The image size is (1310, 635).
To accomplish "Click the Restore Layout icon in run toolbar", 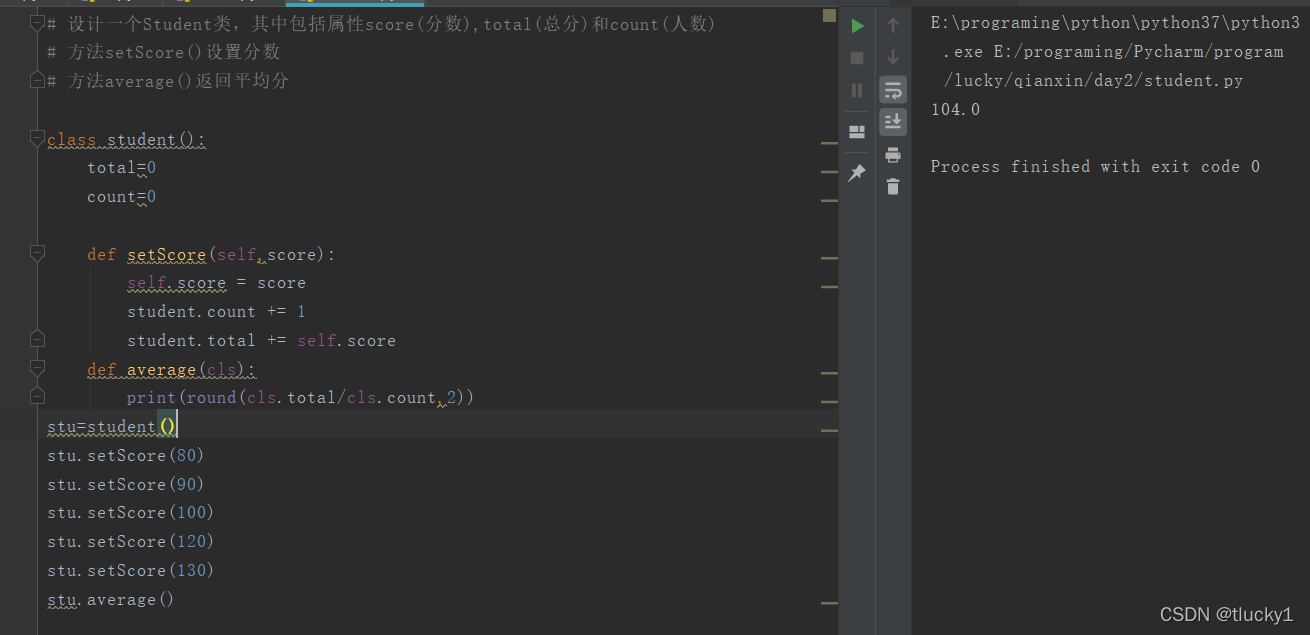I will pyautogui.click(x=857, y=131).
